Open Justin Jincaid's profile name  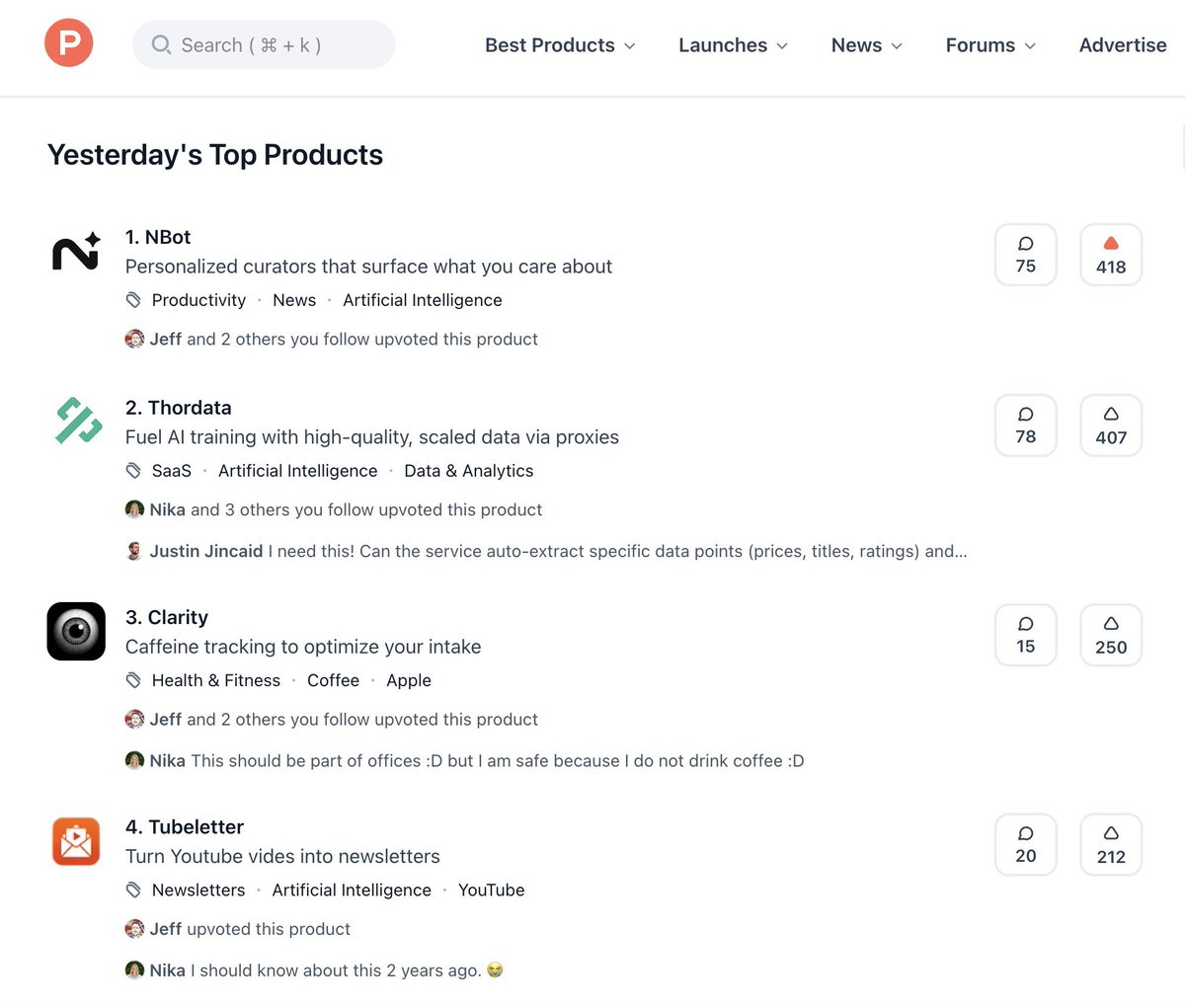[x=206, y=551]
